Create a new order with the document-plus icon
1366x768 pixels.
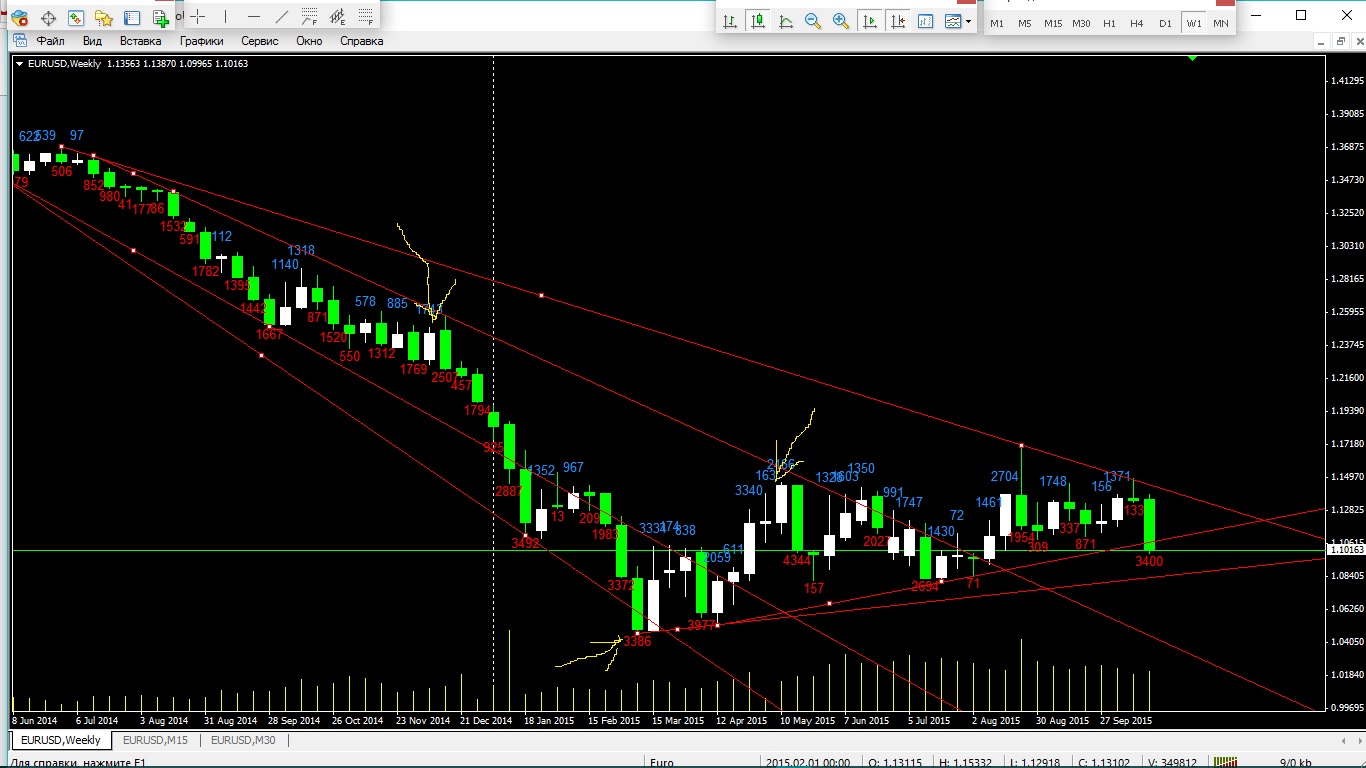[160, 18]
